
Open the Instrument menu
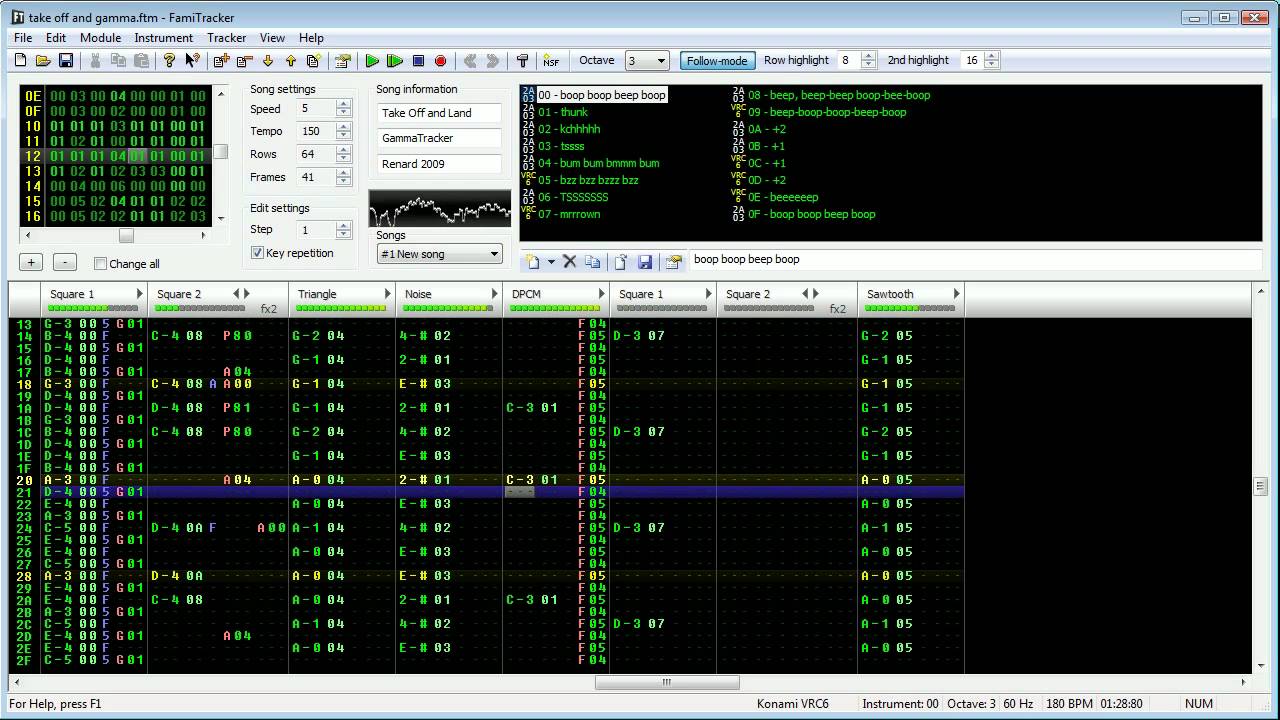coord(164,38)
